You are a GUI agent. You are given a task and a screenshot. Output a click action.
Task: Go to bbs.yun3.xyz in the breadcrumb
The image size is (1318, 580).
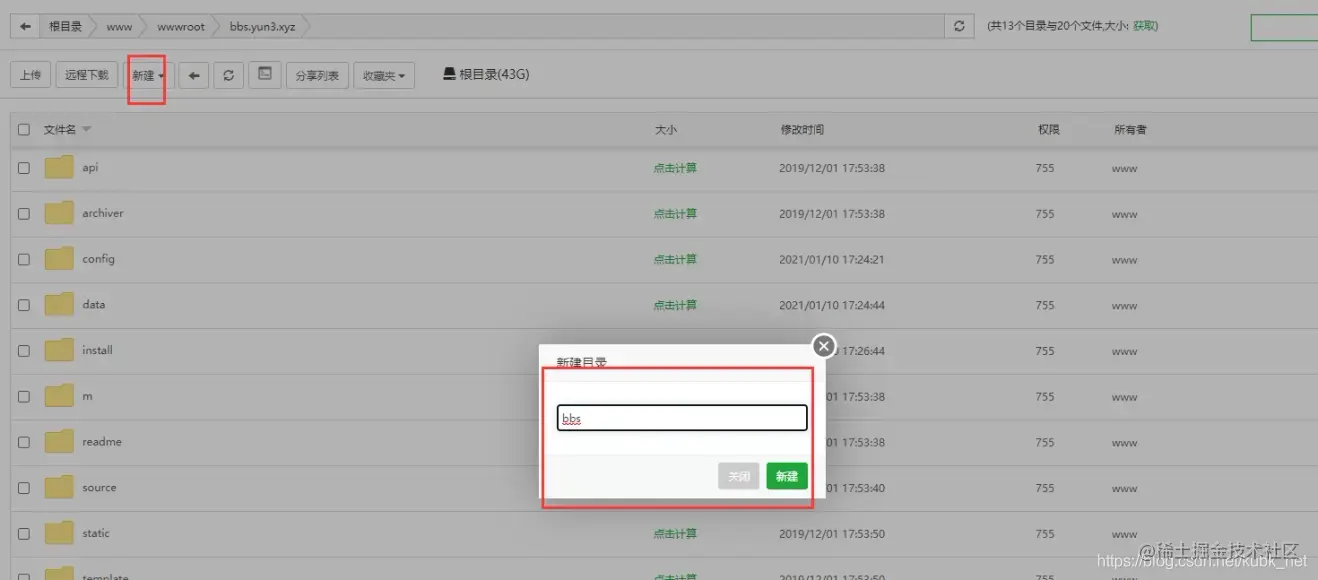(262, 27)
